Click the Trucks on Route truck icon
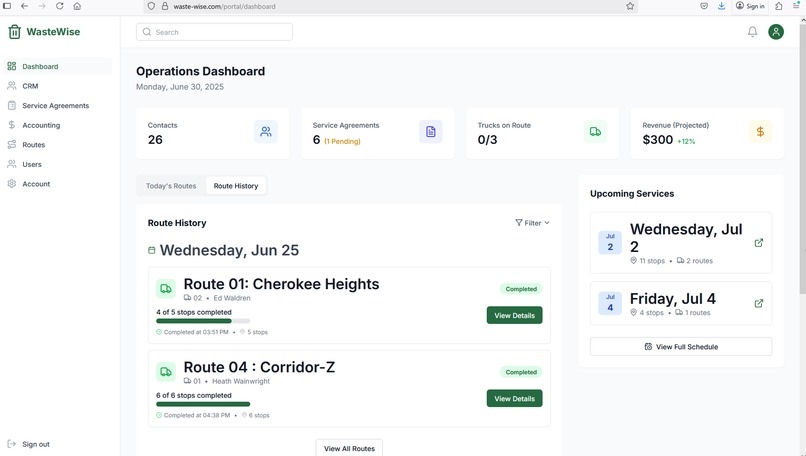 [595, 132]
